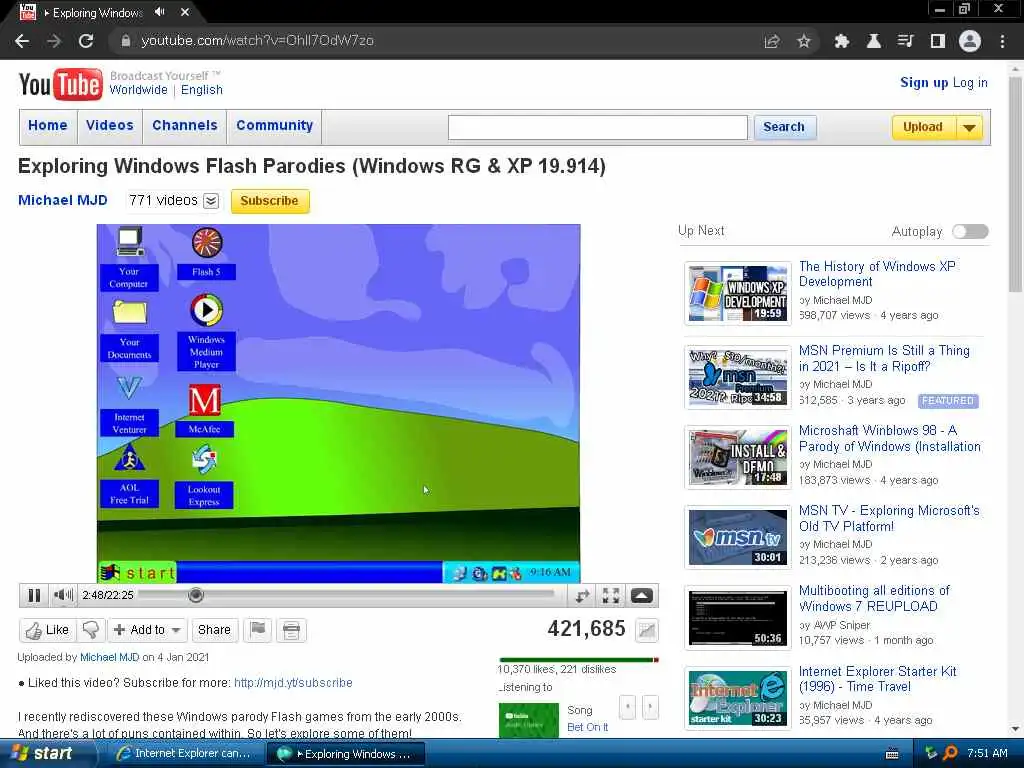Open the browser profile avatar
Image resolution: width=1024 pixels, height=768 pixels.
click(970, 41)
